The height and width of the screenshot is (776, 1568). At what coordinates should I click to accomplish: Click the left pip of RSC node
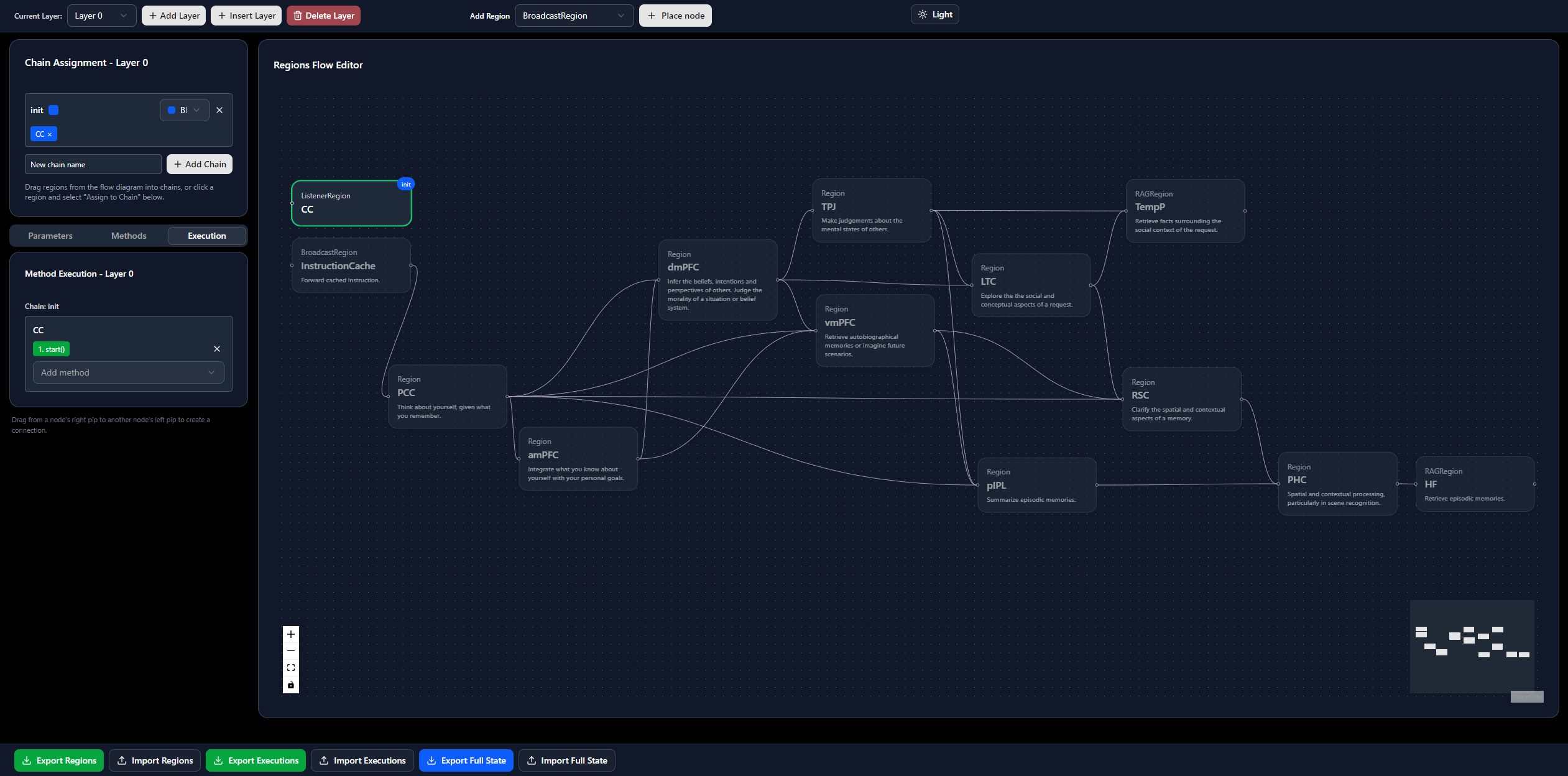point(1123,399)
